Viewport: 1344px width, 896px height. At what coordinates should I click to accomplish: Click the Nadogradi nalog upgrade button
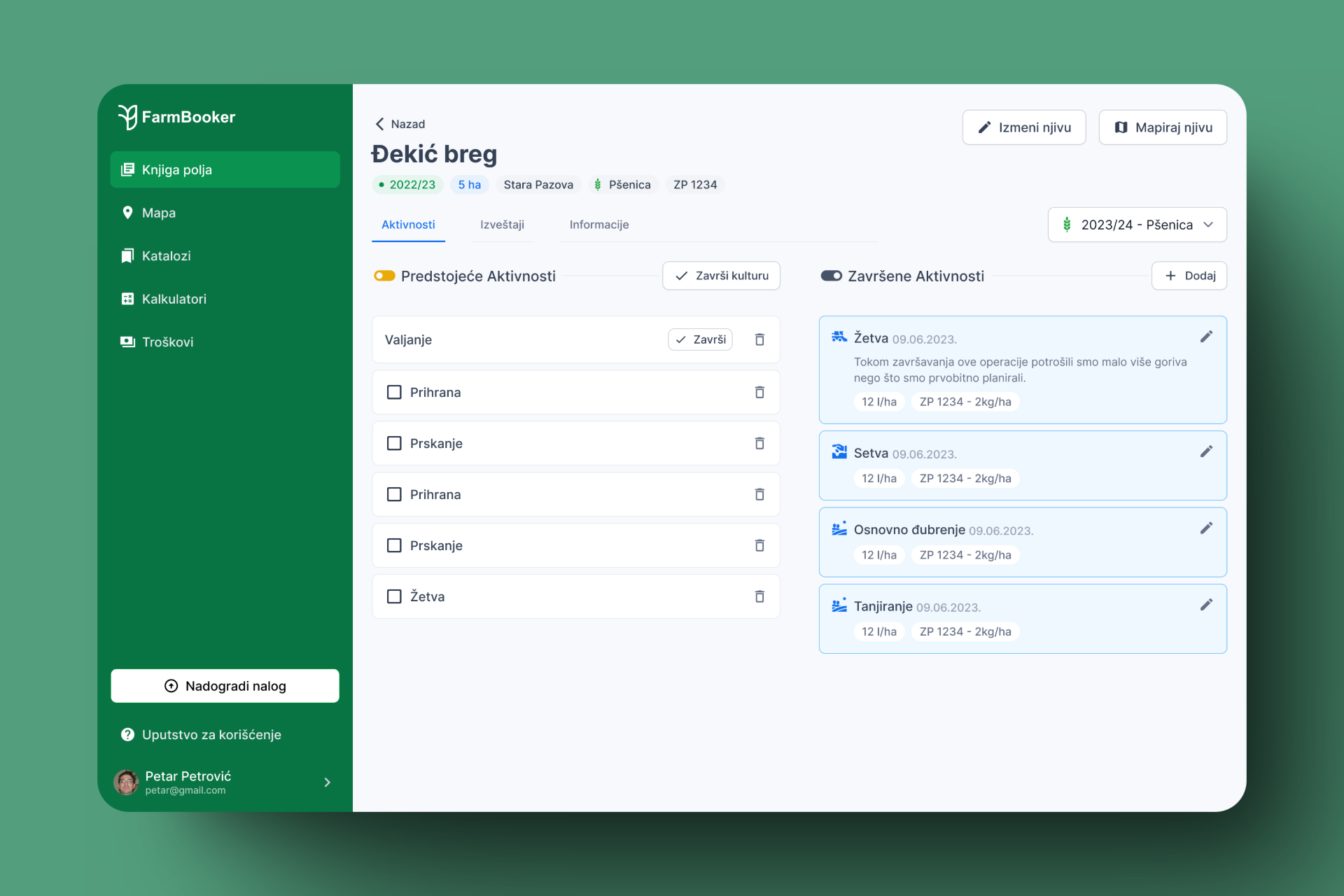click(x=225, y=686)
